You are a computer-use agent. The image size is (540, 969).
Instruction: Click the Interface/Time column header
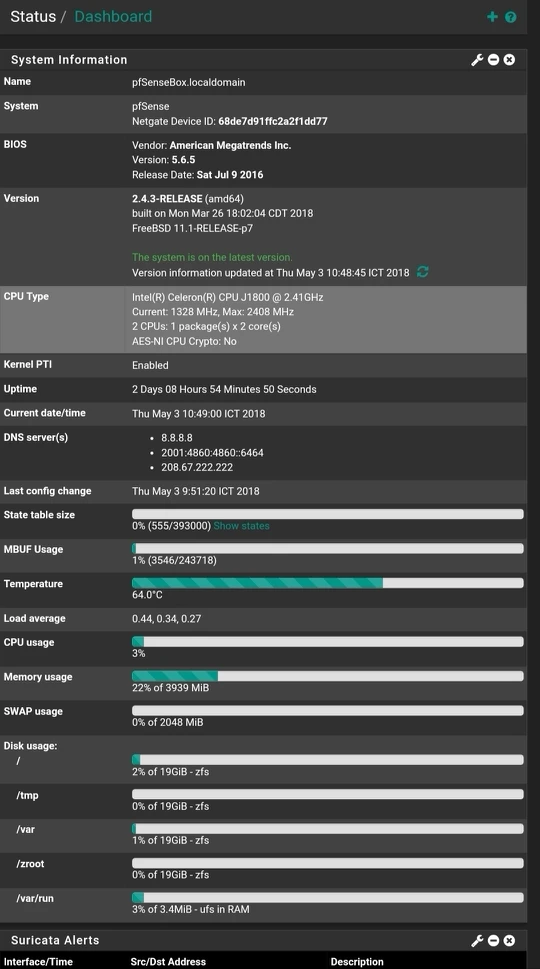coord(38,962)
